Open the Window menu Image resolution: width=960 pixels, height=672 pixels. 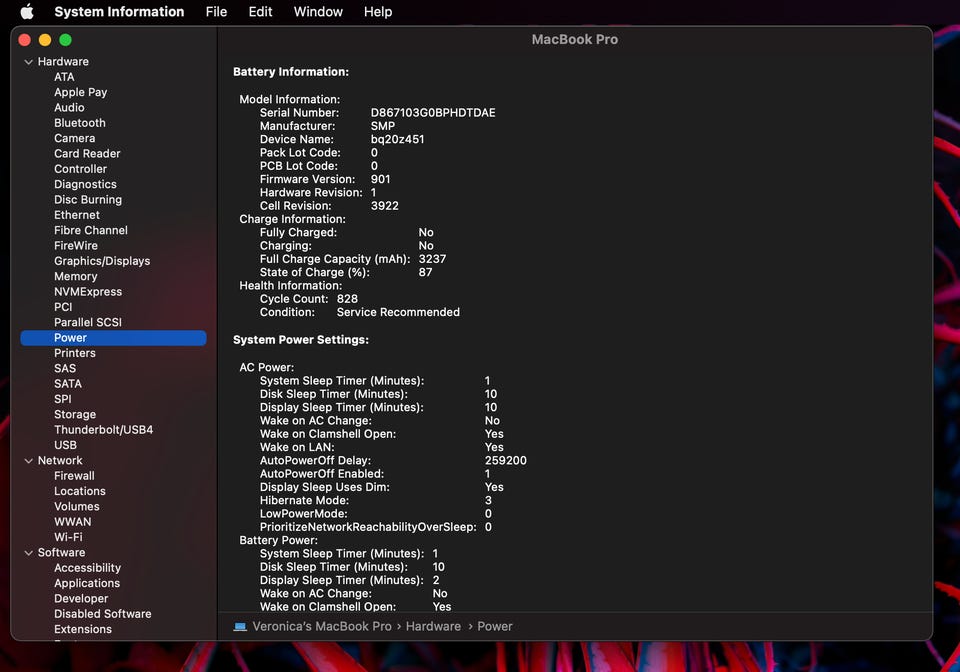[318, 12]
